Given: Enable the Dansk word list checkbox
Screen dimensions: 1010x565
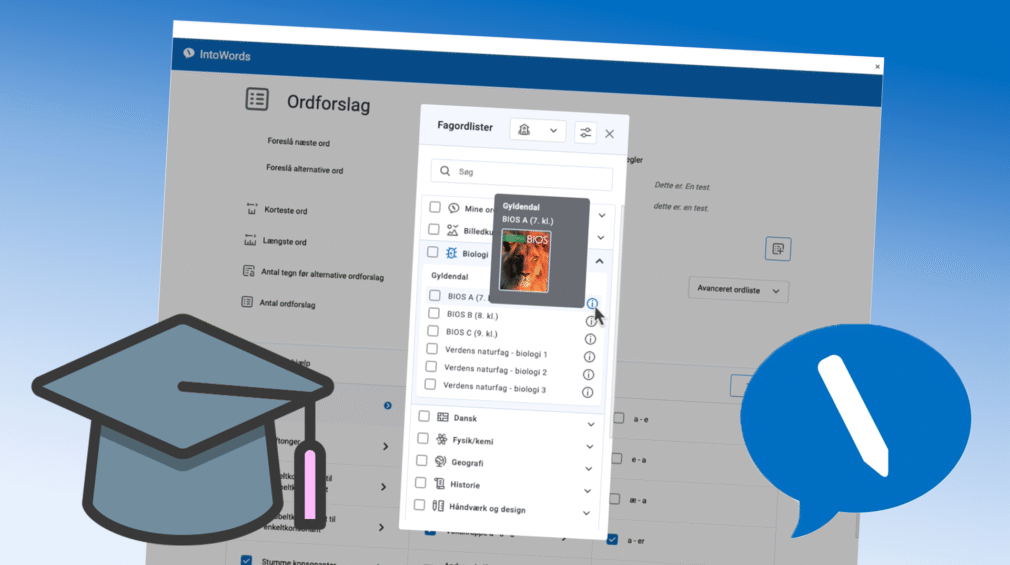Looking at the screenshot, I should (424, 416).
